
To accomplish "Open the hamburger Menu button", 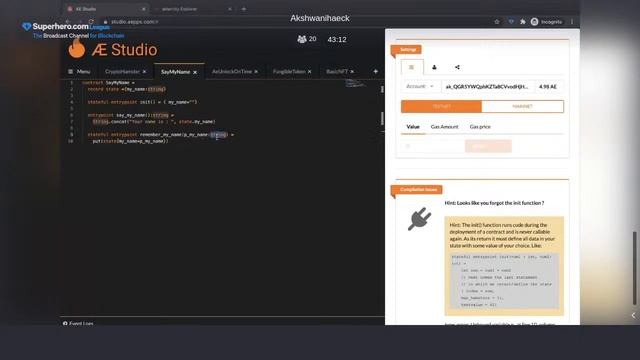I will coord(79,71).
